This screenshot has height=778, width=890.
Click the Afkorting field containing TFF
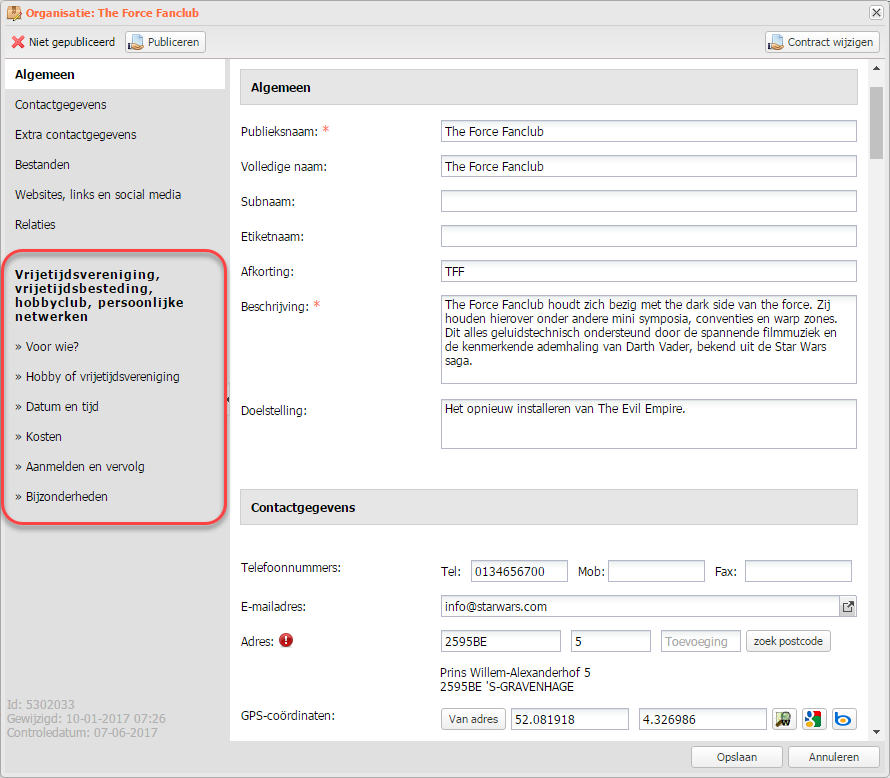[x=648, y=271]
